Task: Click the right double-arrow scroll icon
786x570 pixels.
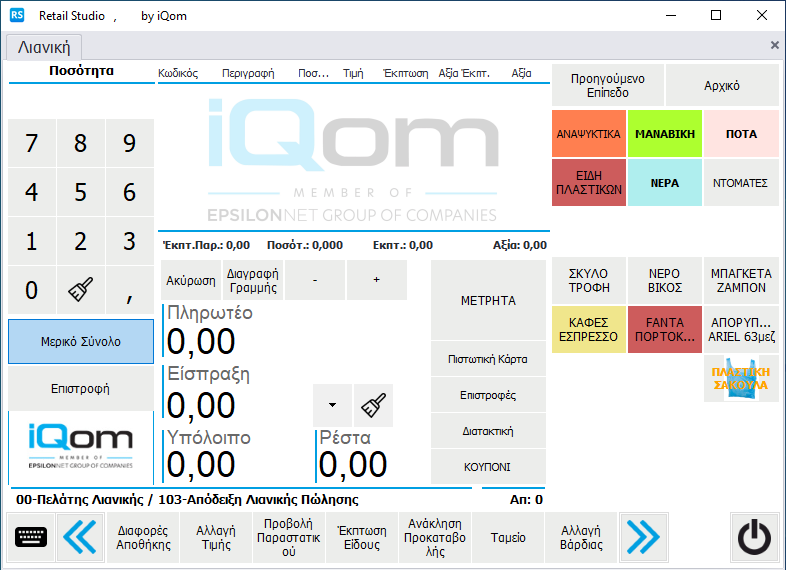Action: [642, 538]
